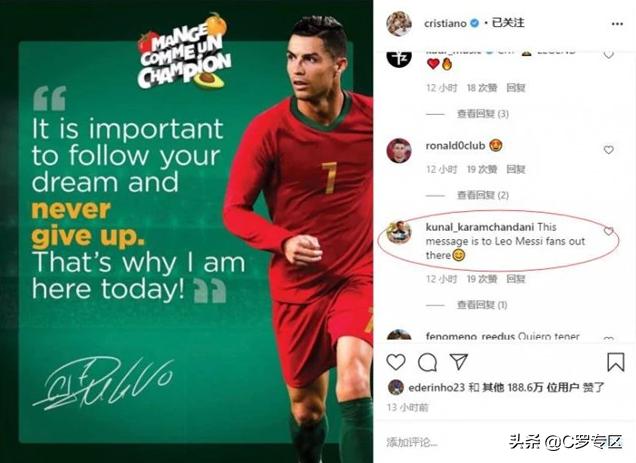Reply to kunal_karamchandani's comment via 回复
Viewport: 636px width, 463px height.
[516, 279]
